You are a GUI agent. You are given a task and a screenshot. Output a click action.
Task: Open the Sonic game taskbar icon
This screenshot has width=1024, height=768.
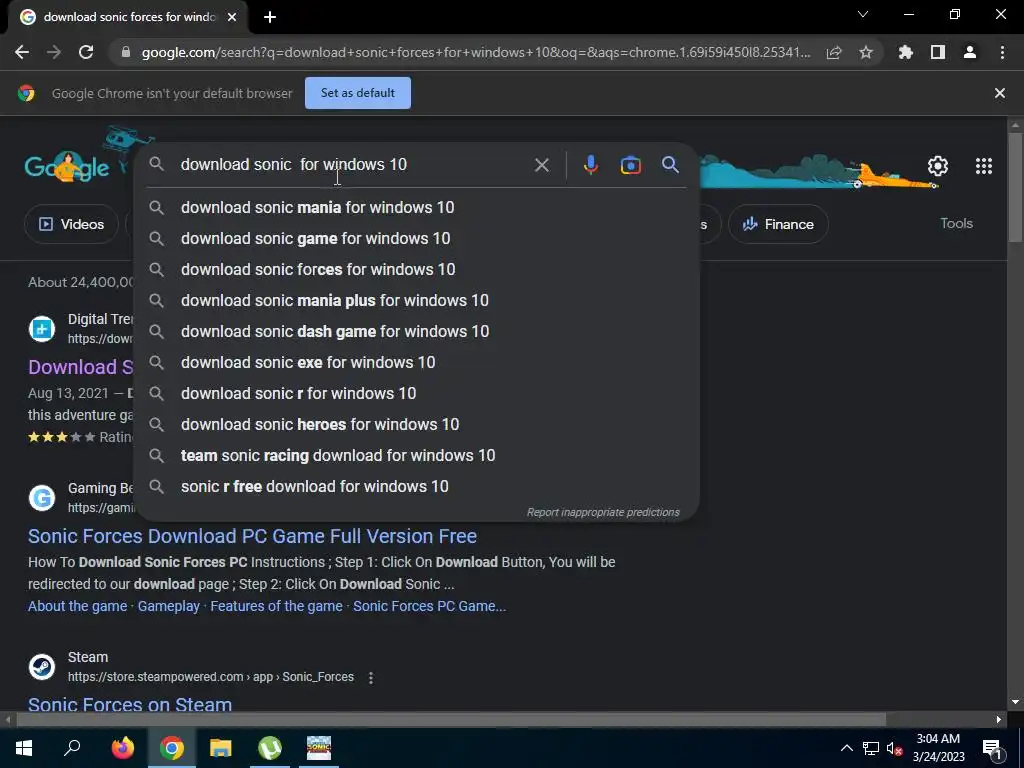[x=319, y=748]
